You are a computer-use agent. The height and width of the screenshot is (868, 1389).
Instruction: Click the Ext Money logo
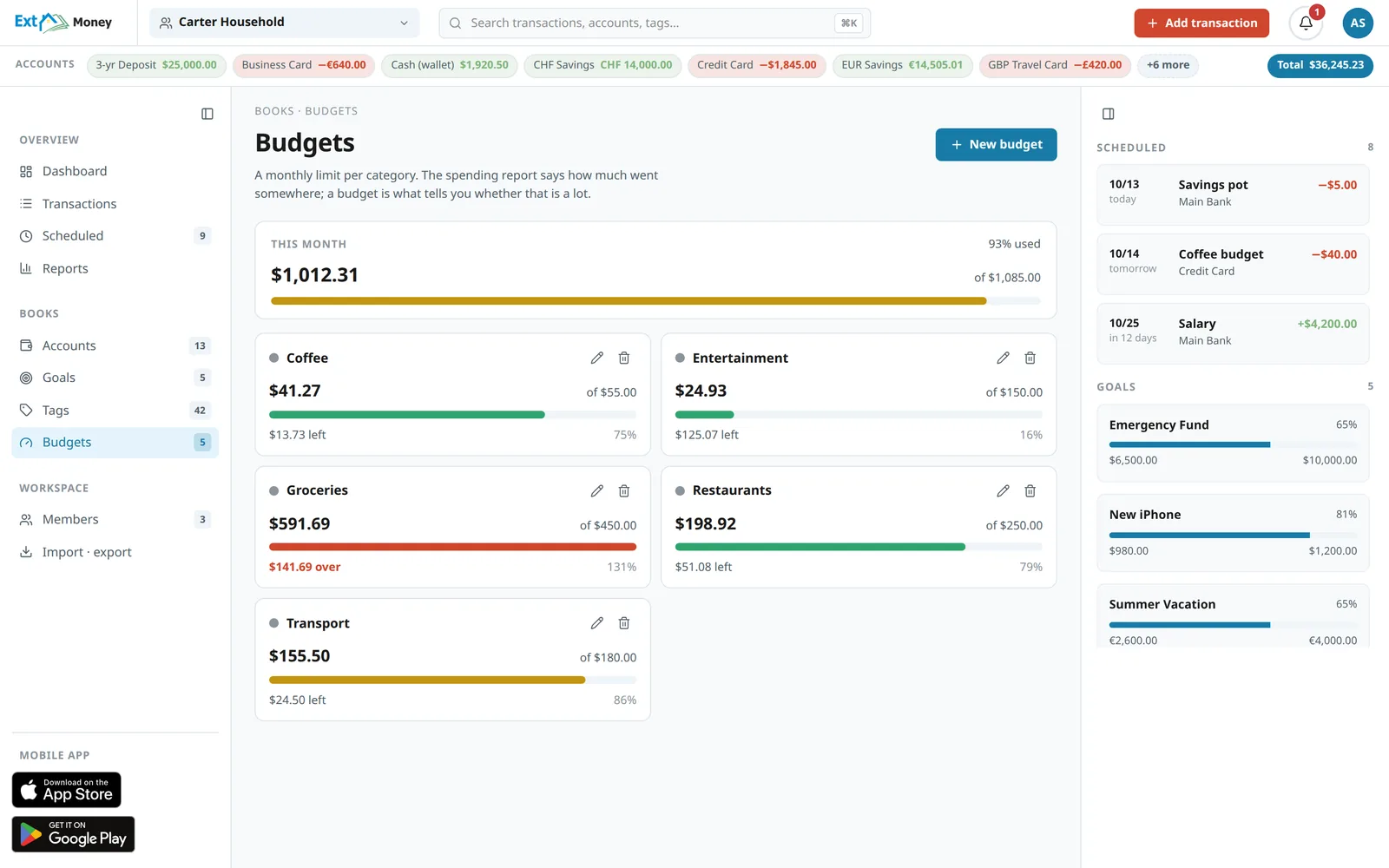click(63, 23)
